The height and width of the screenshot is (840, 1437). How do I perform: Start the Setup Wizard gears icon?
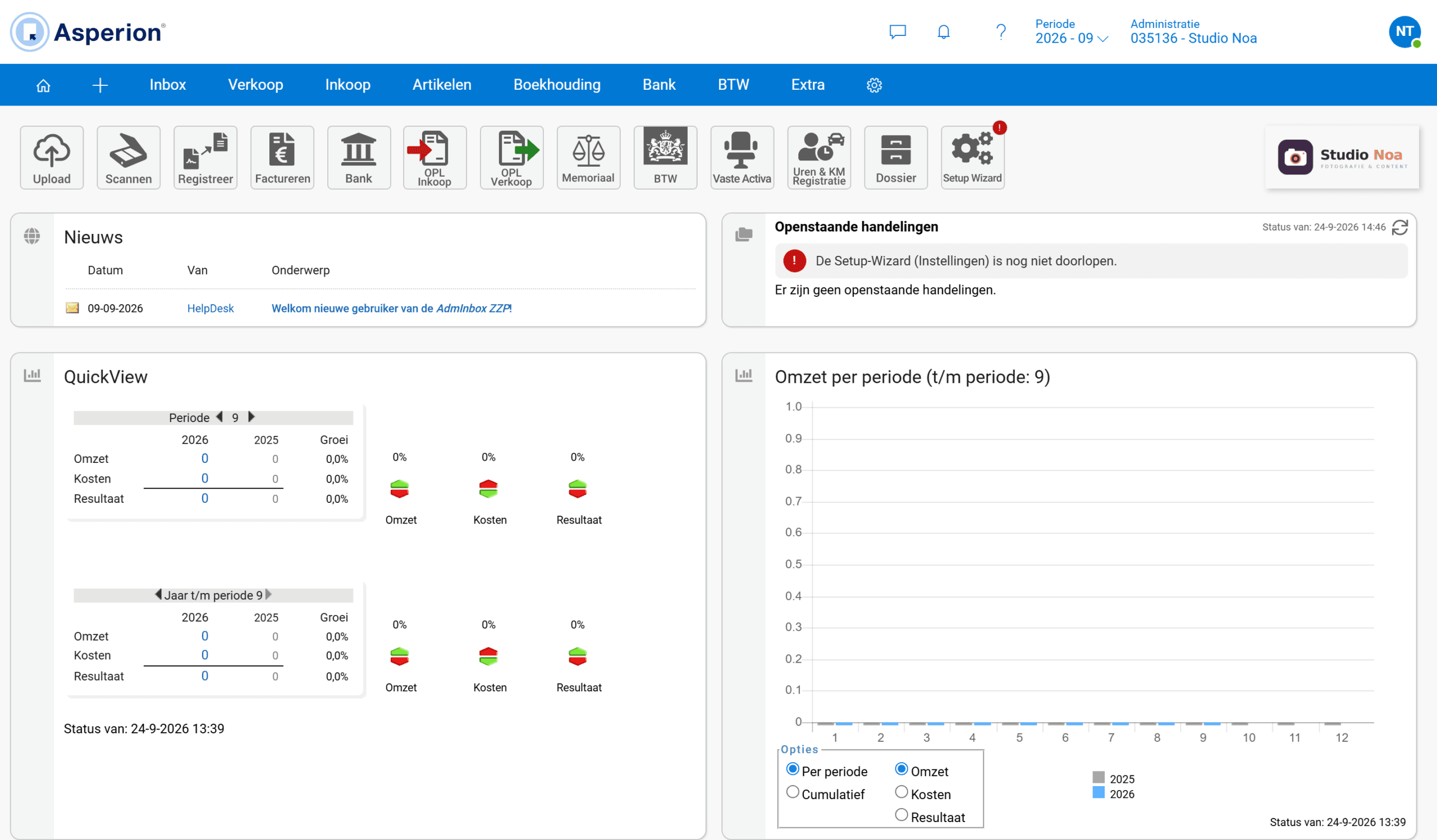[972, 157]
